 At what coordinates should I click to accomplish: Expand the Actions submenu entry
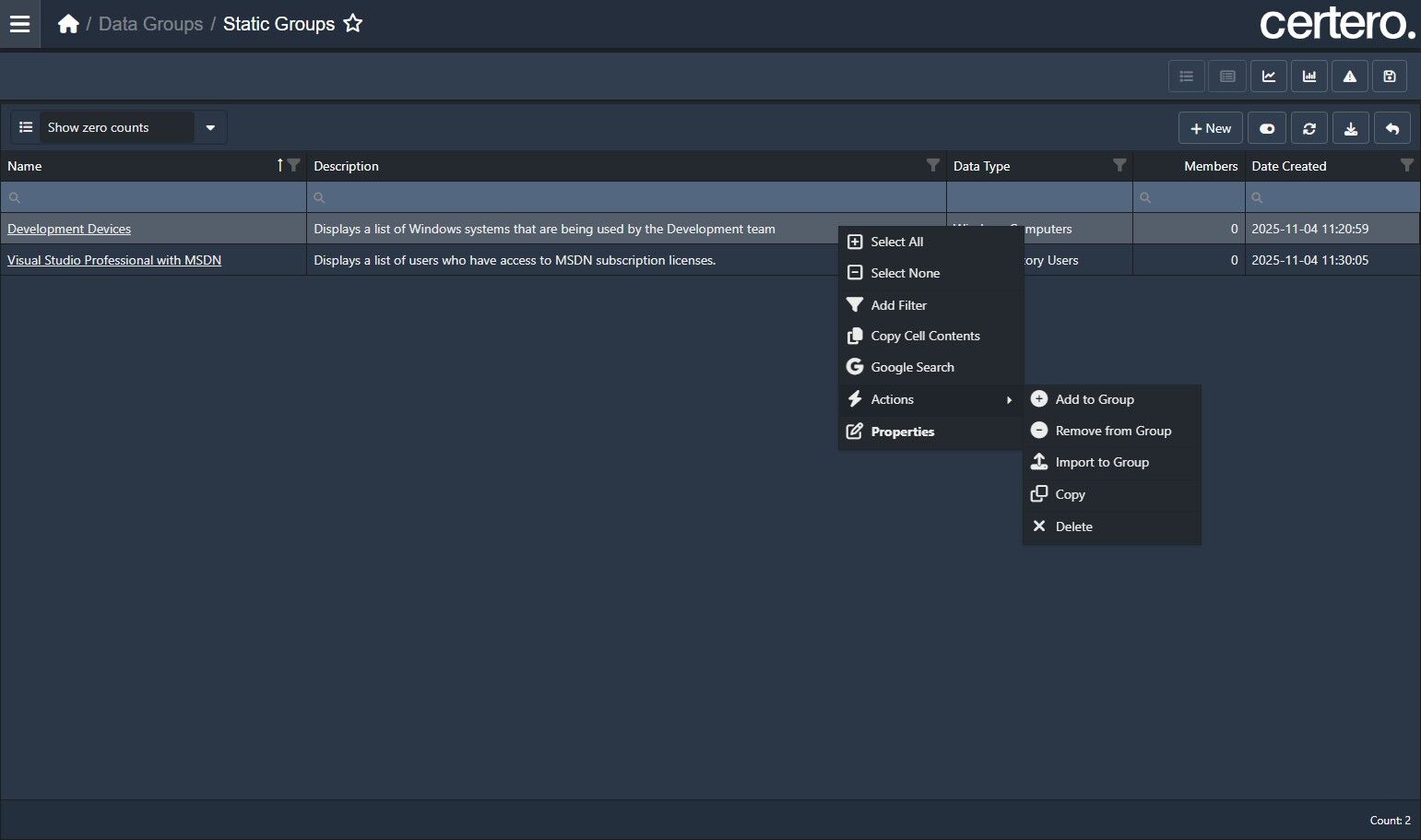click(x=930, y=399)
